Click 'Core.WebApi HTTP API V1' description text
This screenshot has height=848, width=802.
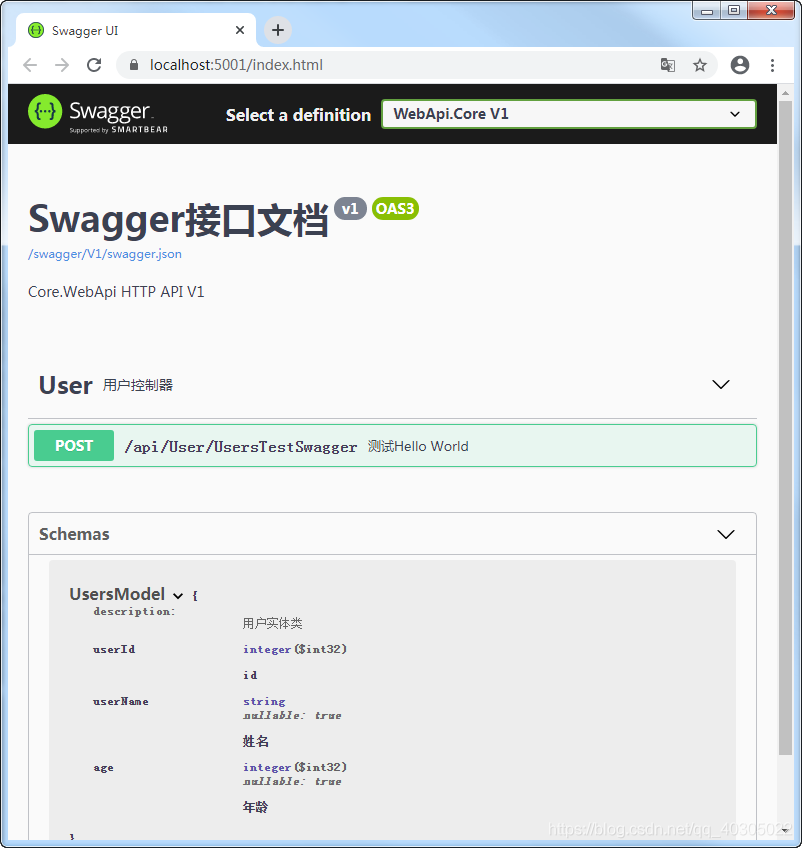(x=116, y=292)
